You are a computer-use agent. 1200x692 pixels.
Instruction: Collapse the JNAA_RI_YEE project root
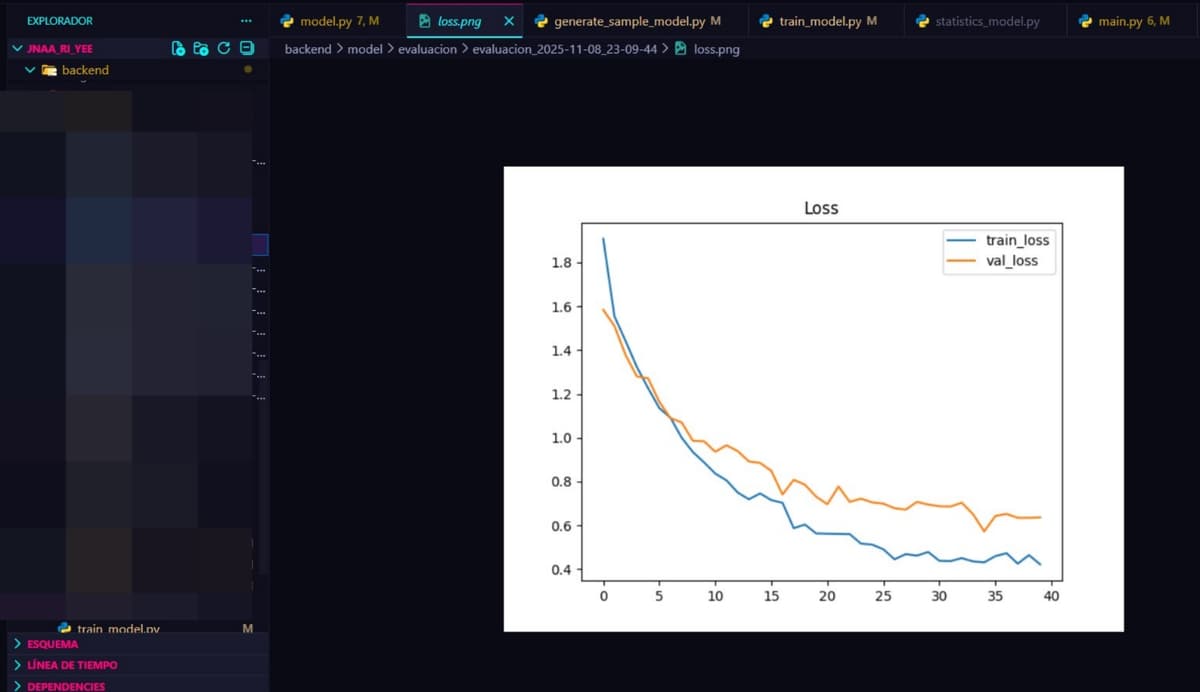click(x=16, y=47)
